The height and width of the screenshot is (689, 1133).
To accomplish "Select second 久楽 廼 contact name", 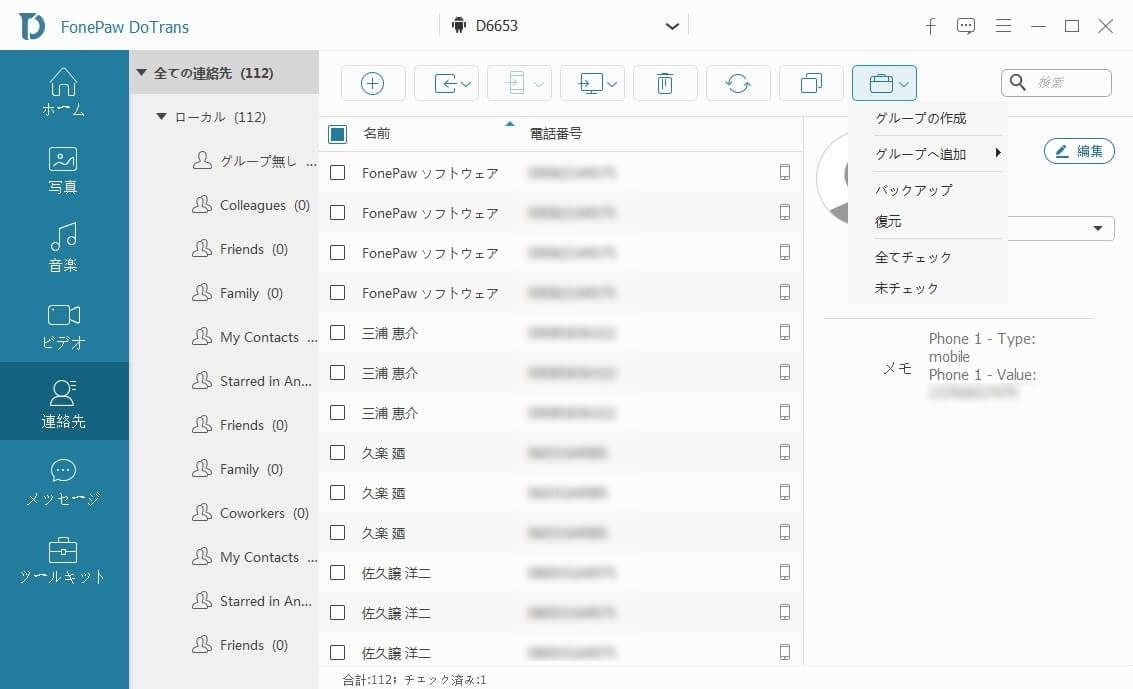I will pos(383,493).
